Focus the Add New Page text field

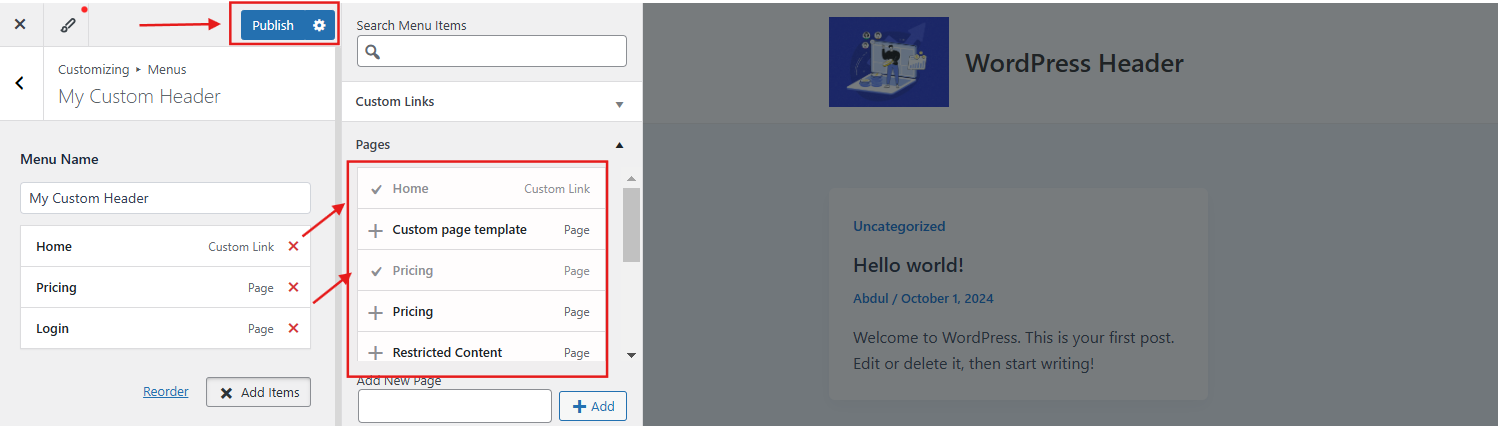point(455,406)
